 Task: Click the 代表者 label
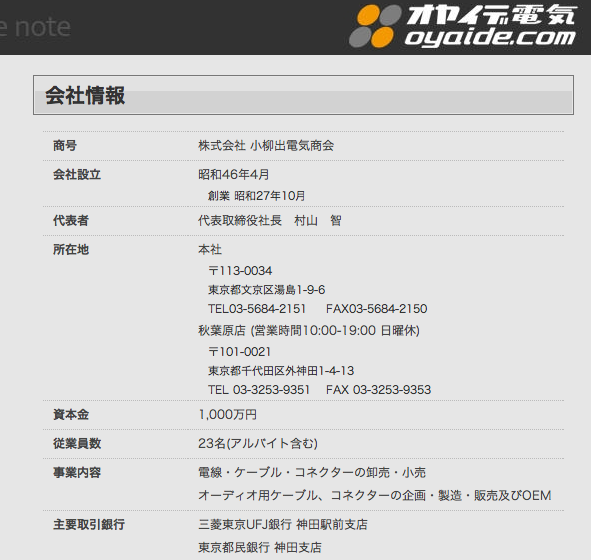point(71,220)
